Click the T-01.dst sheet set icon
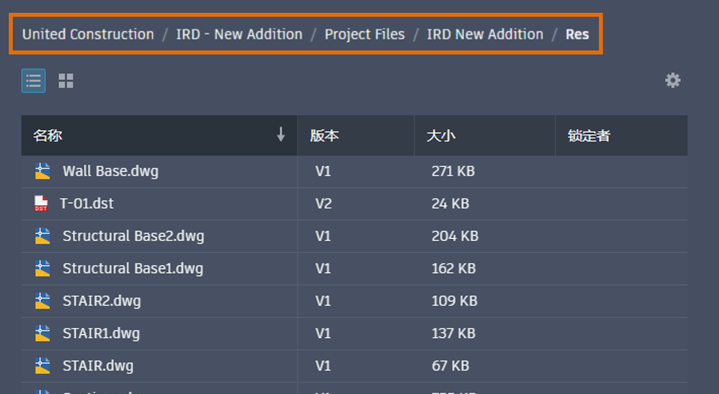The width and height of the screenshot is (719, 394). [41, 204]
